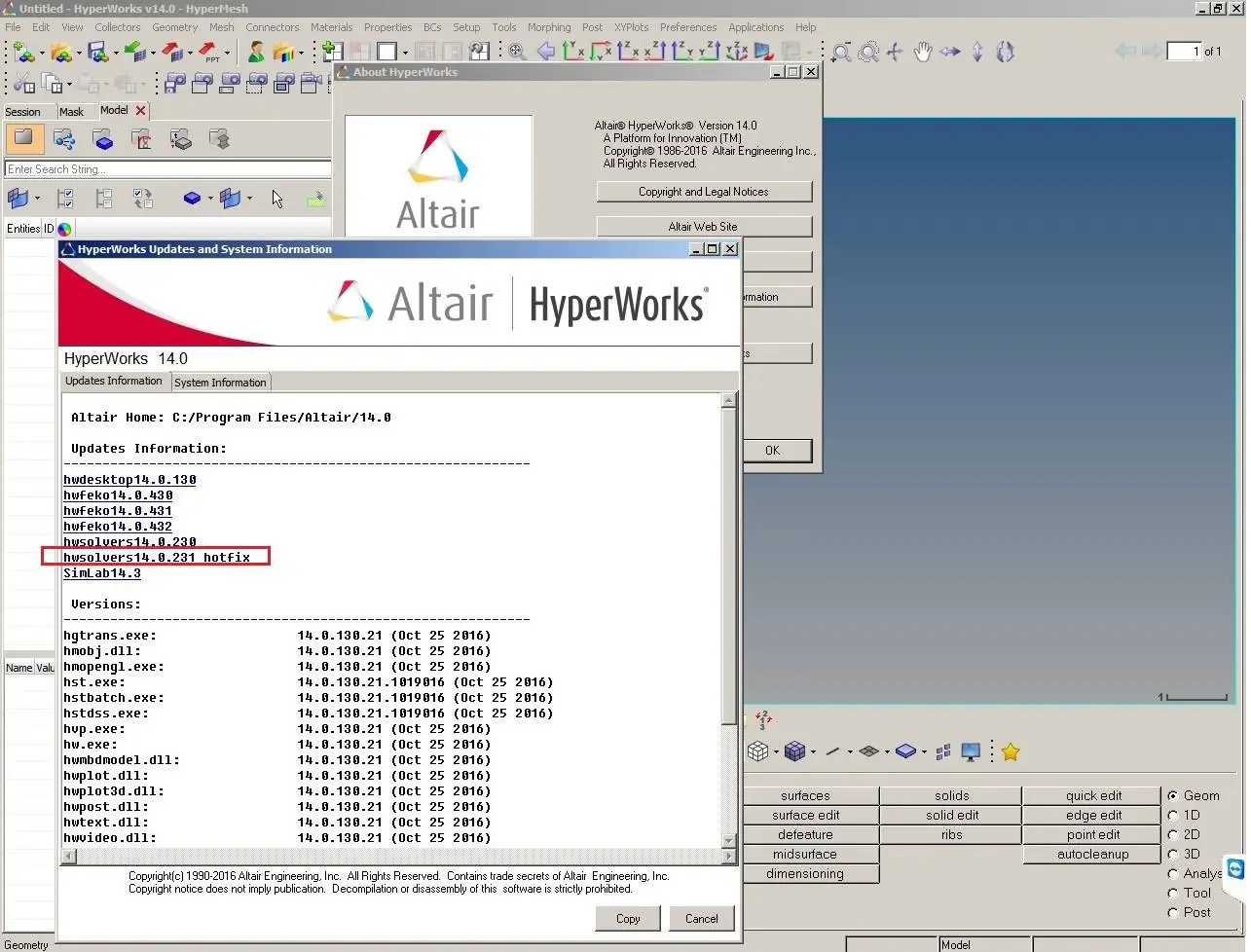Viewport: 1251px width, 952px height.
Task: Click the fit model zoom icon
Action: (x=517, y=51)
